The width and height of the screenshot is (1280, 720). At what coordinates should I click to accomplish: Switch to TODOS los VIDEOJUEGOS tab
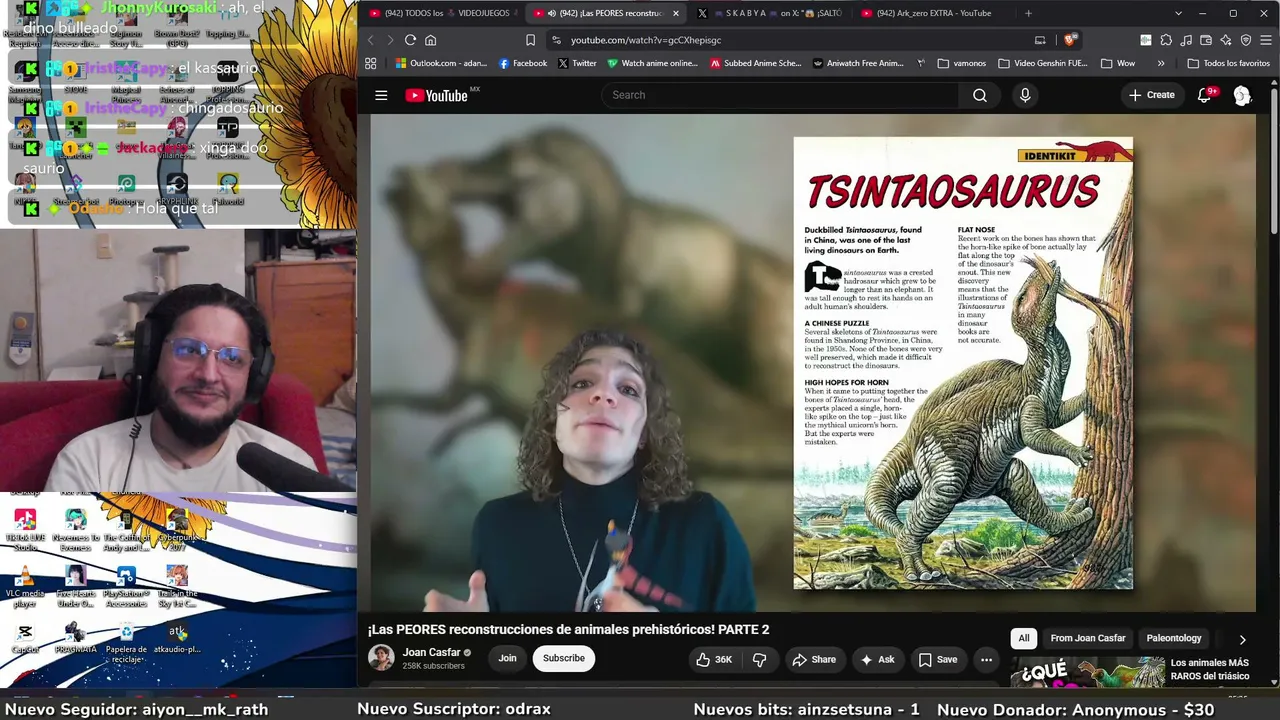[440, 13]
